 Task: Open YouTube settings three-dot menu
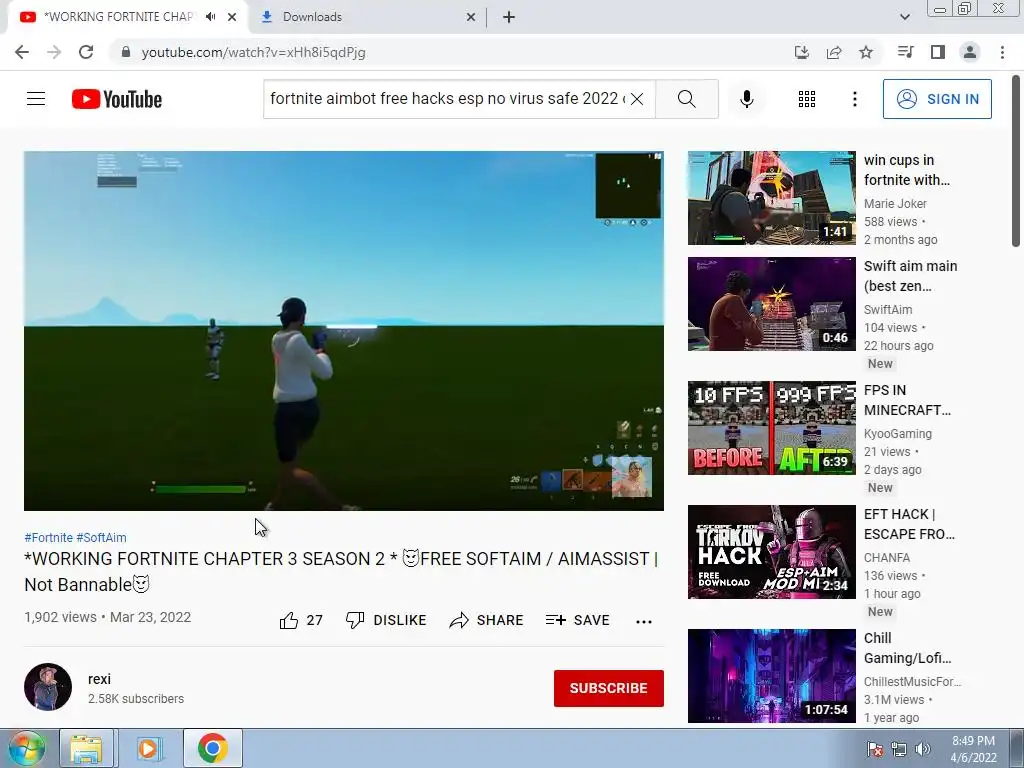[854, 99]
